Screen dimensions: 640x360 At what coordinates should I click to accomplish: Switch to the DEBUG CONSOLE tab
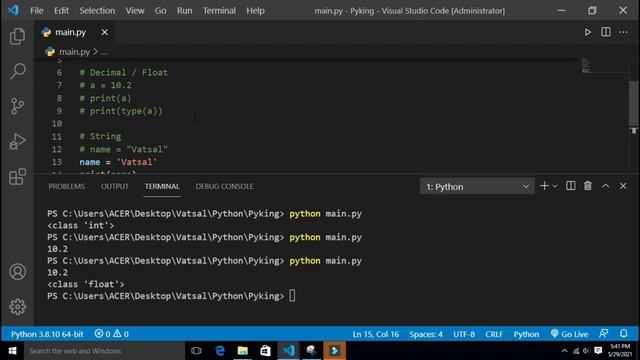click(x=224, y=187)
